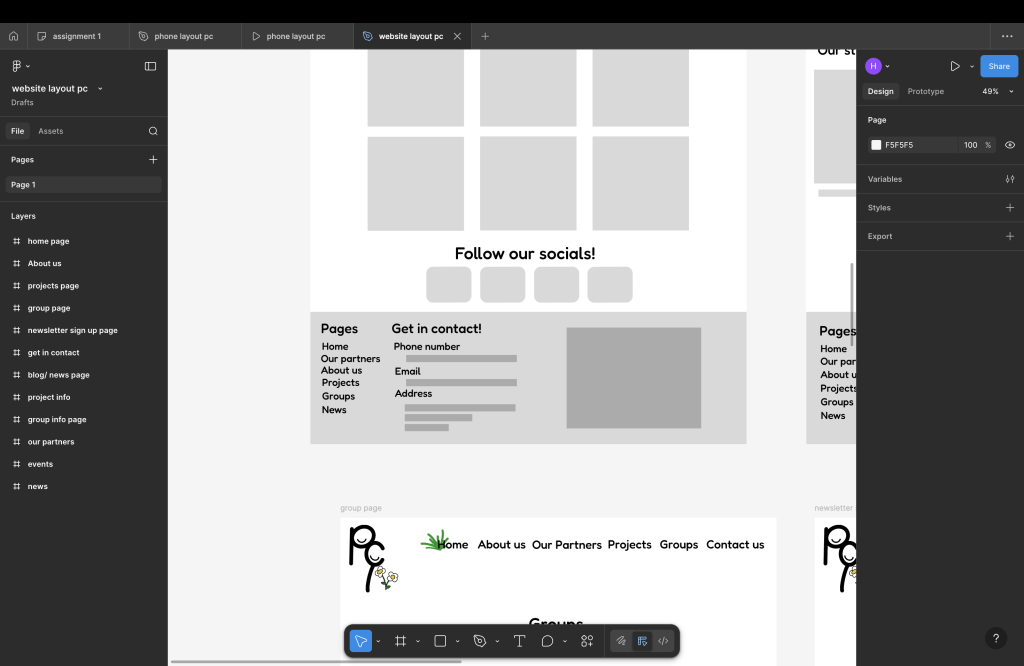Open the Assets tab
This screenshot has width=1024, height=666.
coord(50,131)
